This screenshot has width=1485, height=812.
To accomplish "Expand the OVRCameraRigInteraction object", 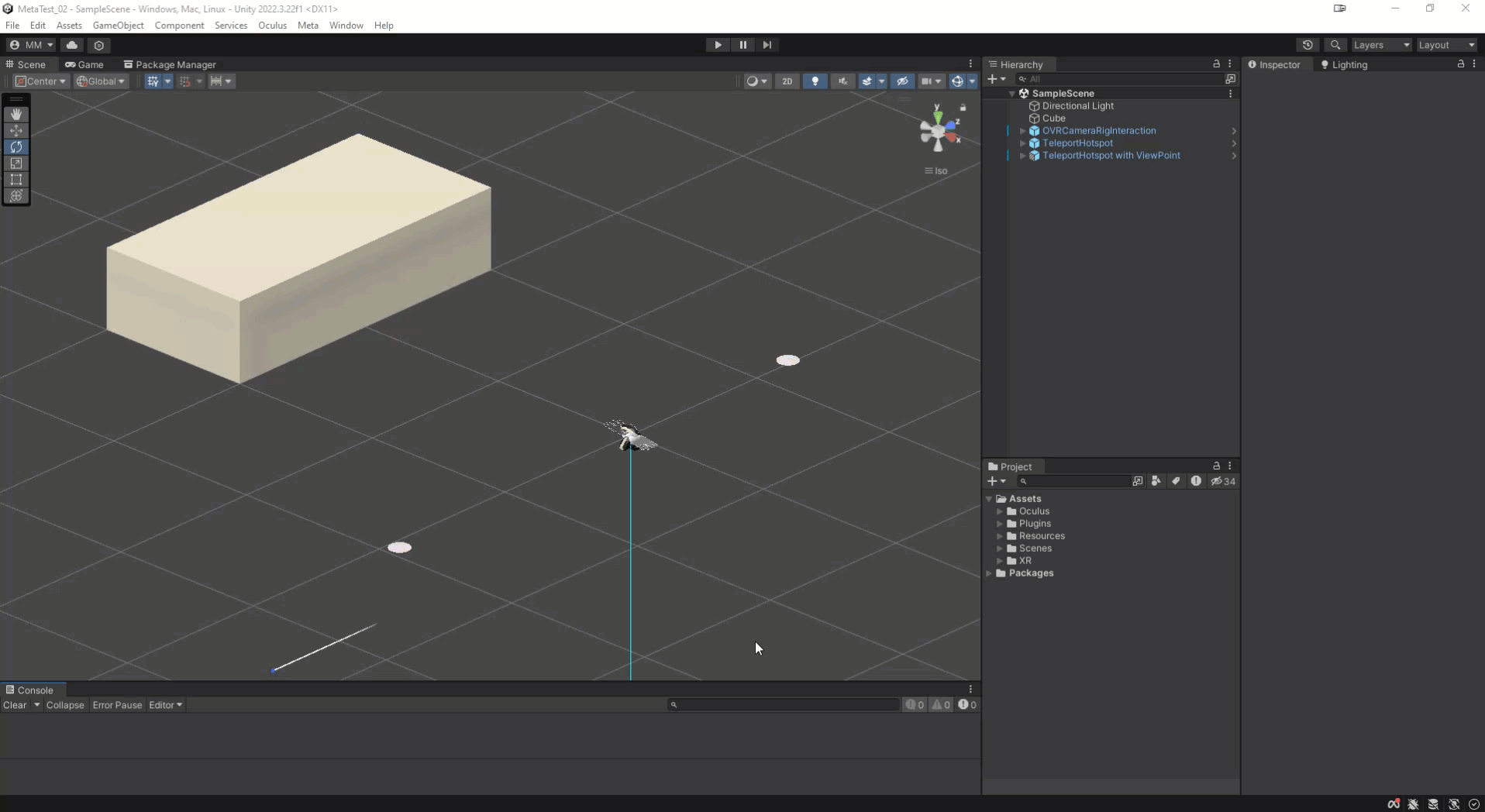I will pos(1022,131).
